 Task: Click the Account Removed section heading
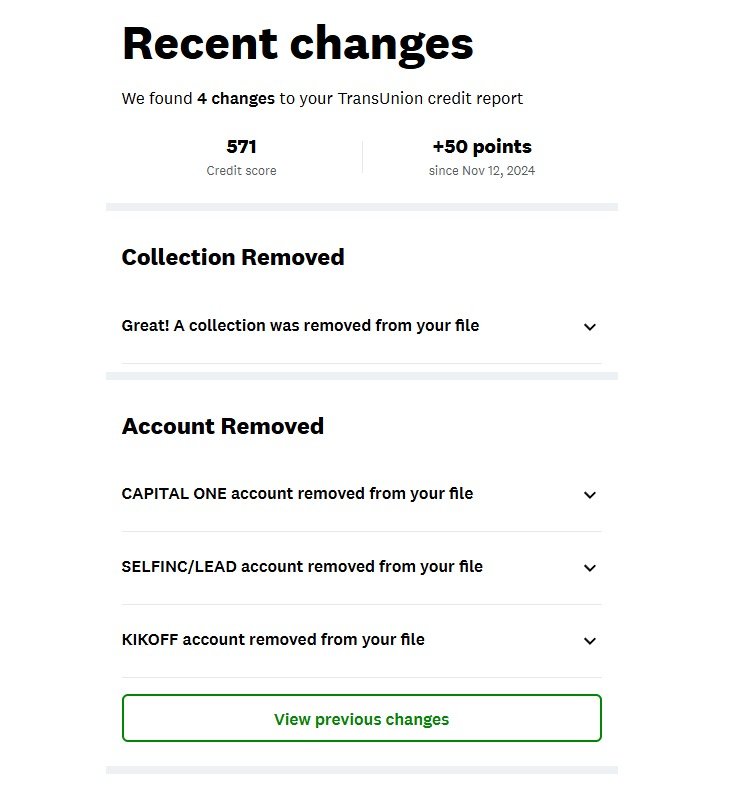click(x=223, y=427)
